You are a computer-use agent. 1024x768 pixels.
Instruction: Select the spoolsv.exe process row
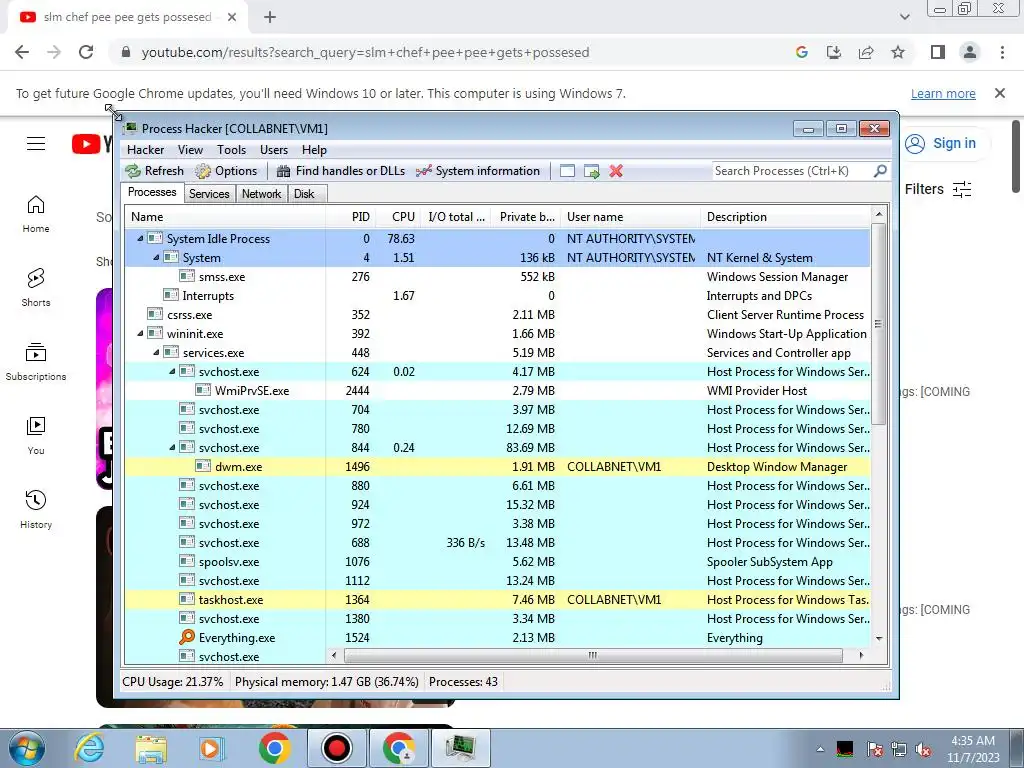pos(497,562)
